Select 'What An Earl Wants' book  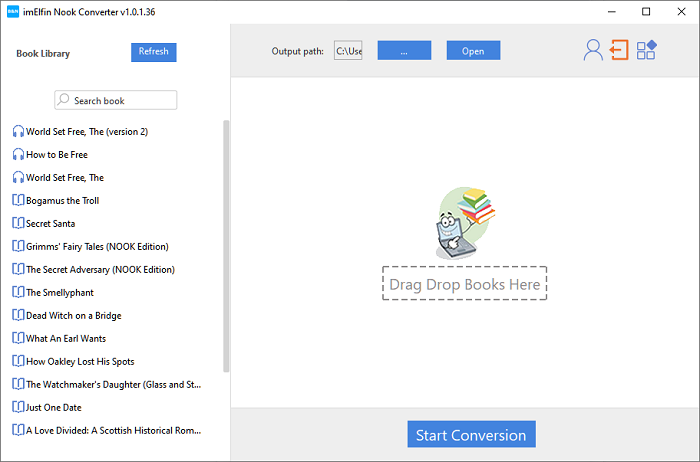(66, 338)
